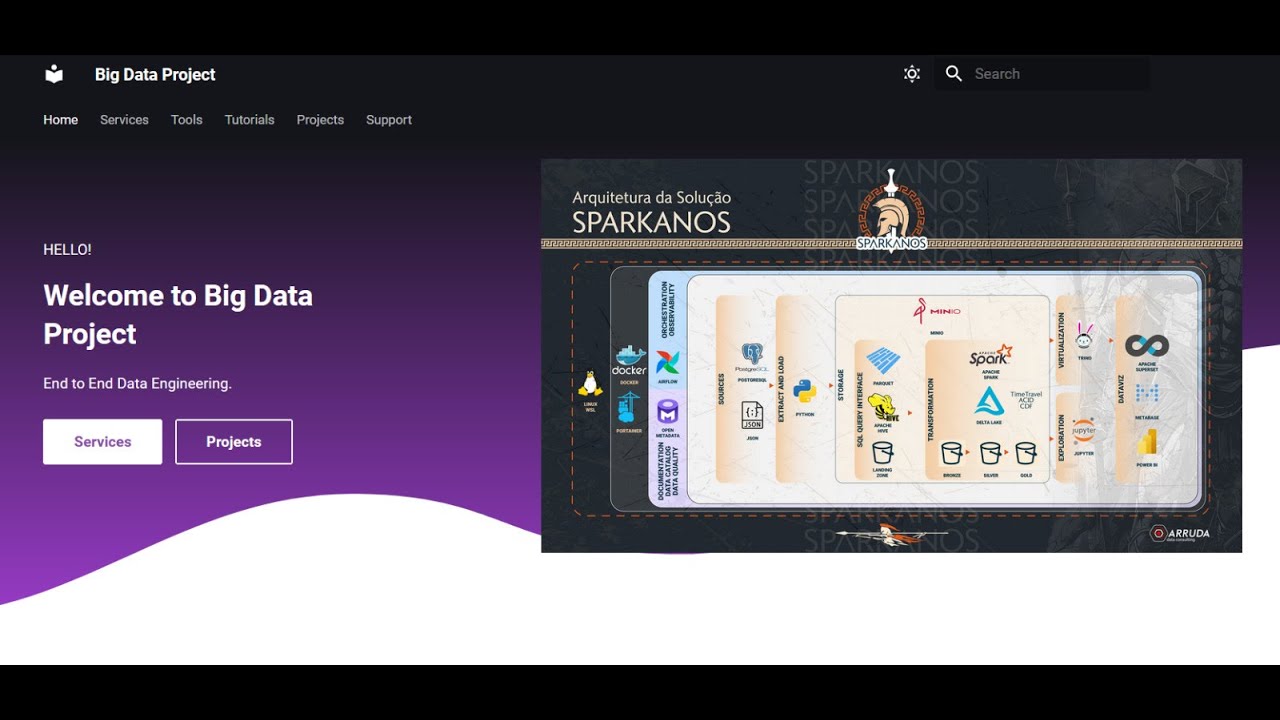Click the Sparkanos spartan helmet logo
Viewport: 1280px width, 720px height.
coord(891,211)
